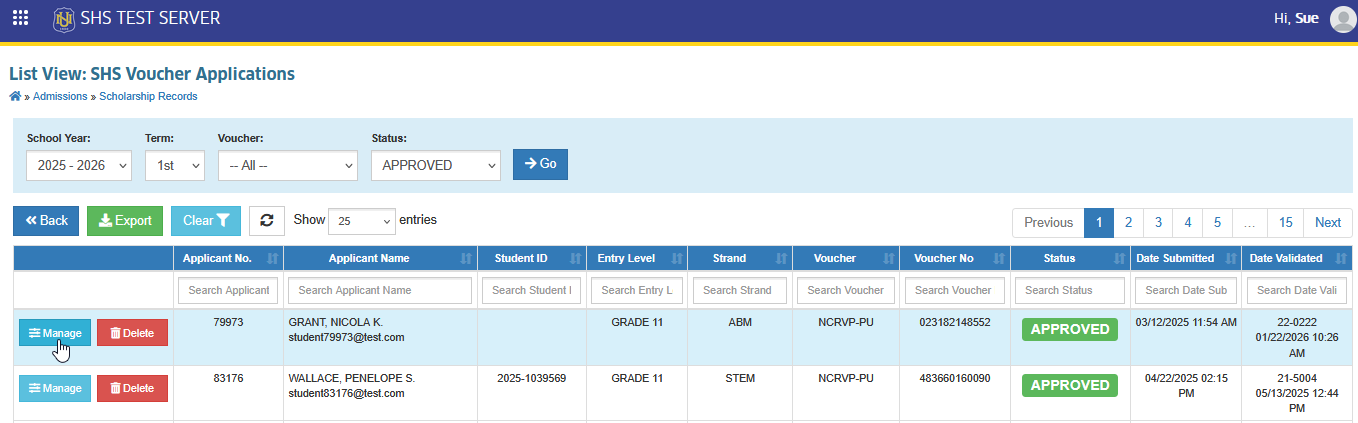Click the user avatar icon

click(x=1342, y=19)
